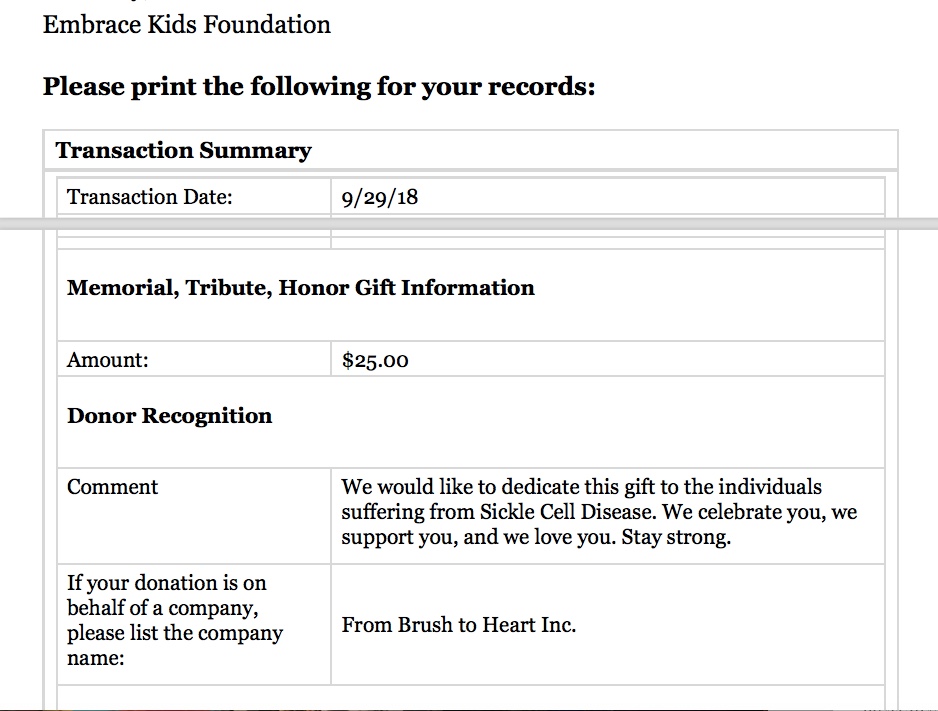This screenshot has height=711, width=938.
Task: Click the empty row below company name
Action: coord(470,697)
